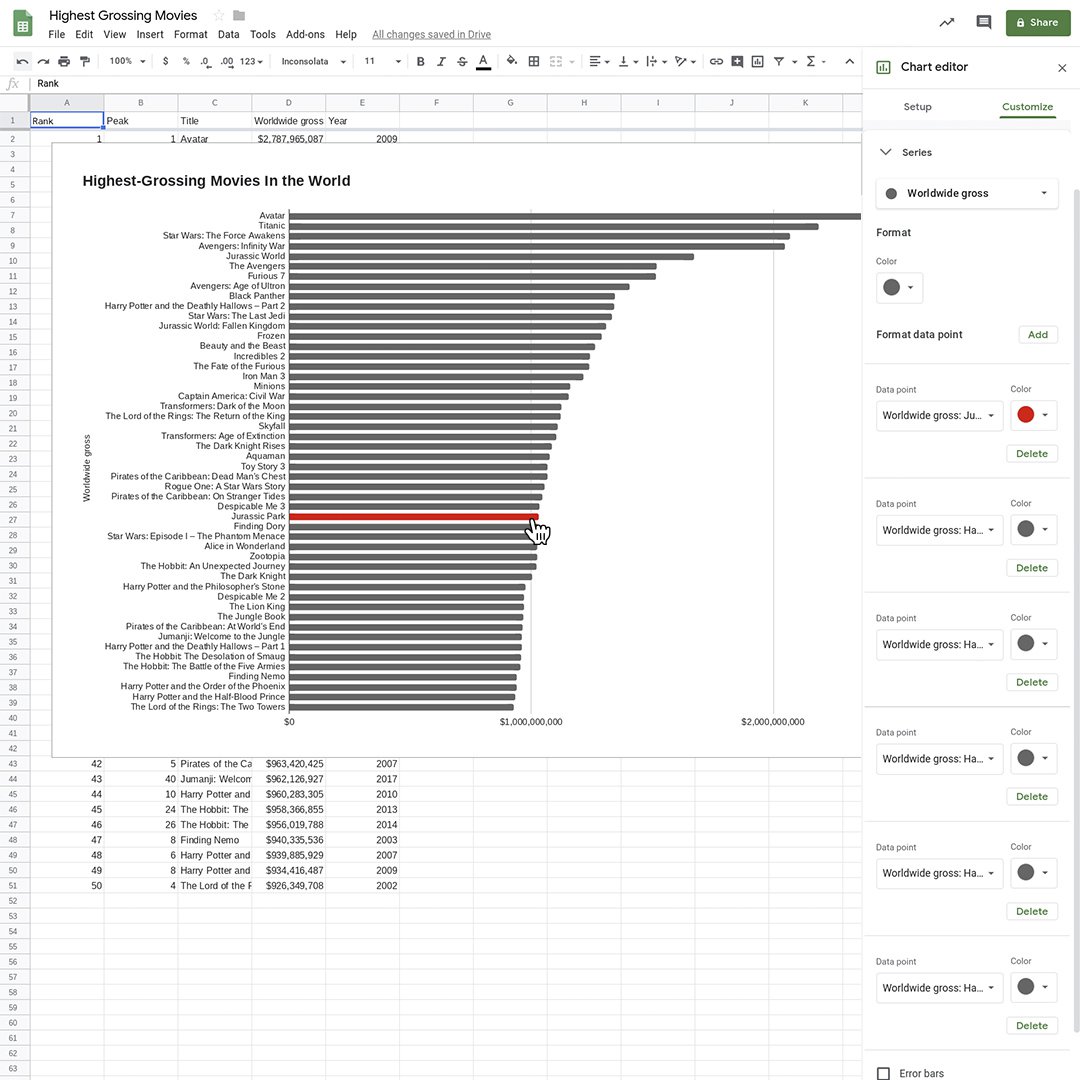
Task: Select the Paint format tool
Action: [85, 61]
